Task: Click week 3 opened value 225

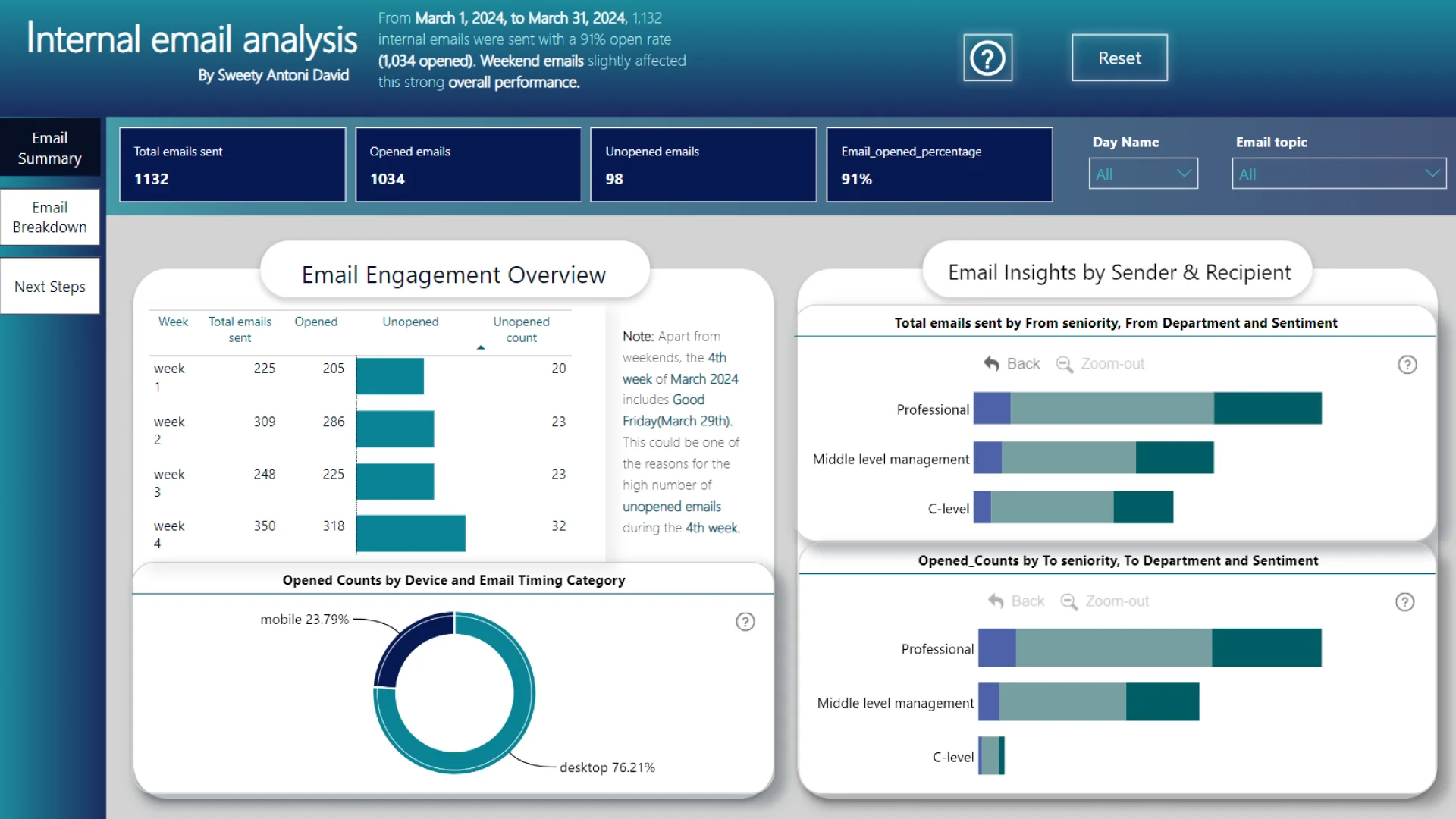Action: [333, 475]
